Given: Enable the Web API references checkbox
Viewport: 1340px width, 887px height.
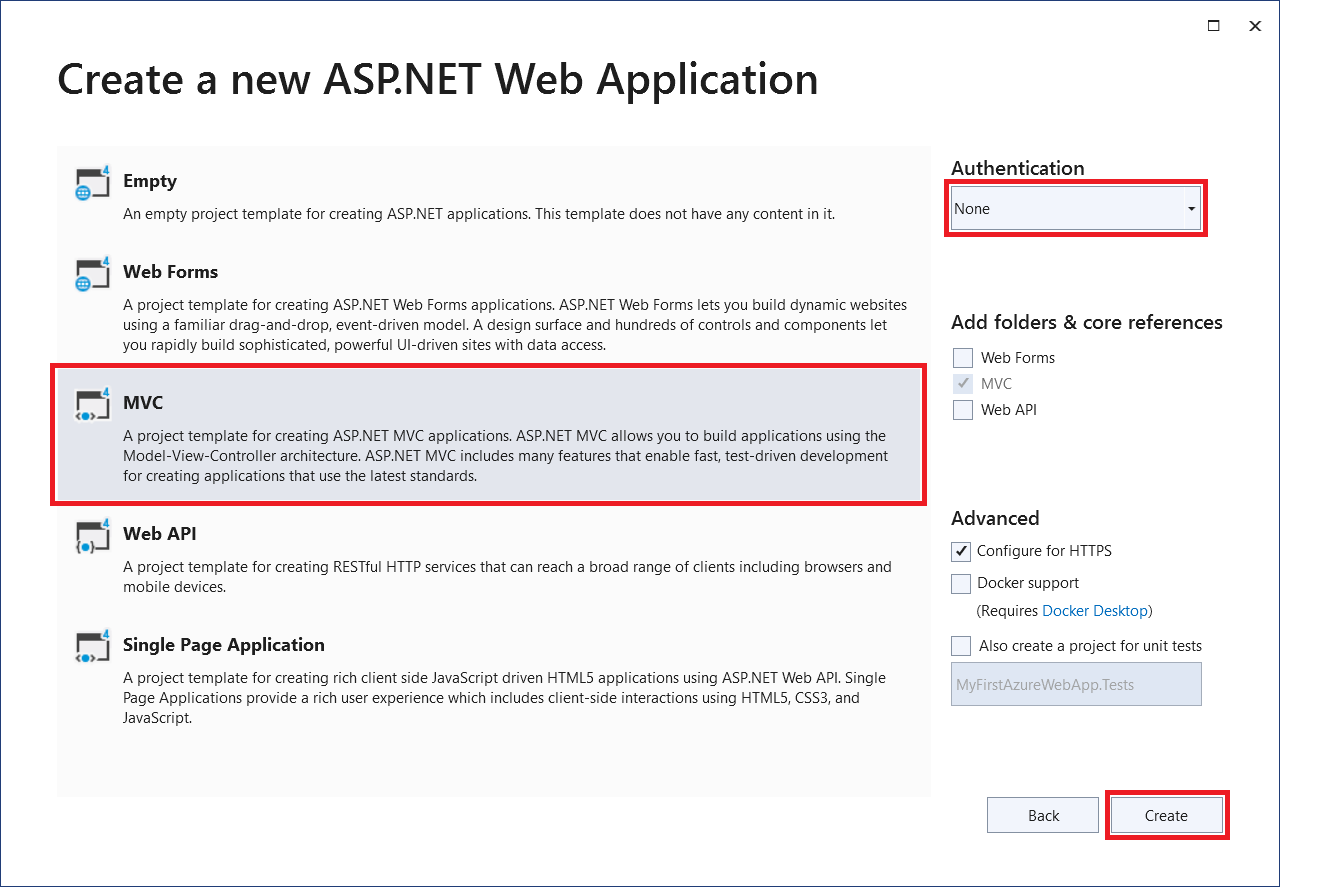Looking at the screenshot, I should pos(963,410).
